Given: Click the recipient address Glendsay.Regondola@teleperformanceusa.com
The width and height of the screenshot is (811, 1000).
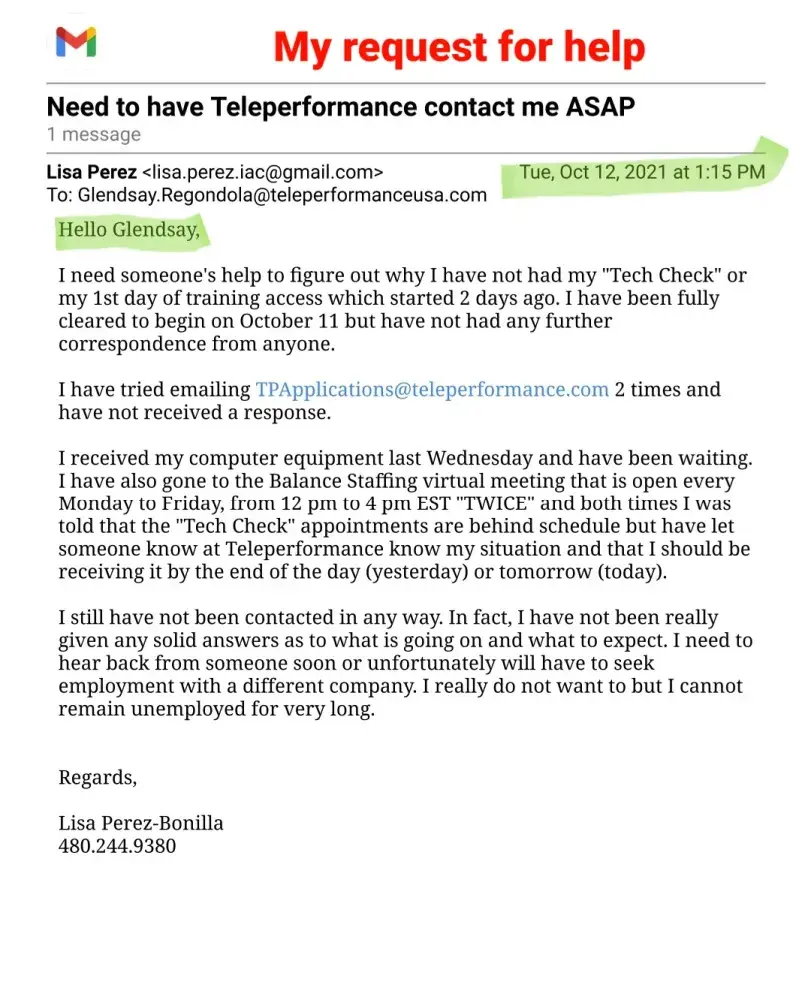Looking at the screenshot, I should (282, 195).
